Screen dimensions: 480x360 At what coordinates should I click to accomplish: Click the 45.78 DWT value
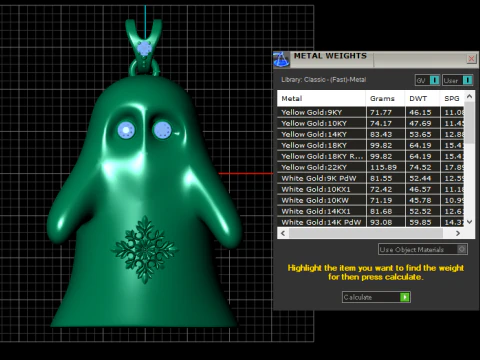coord(420,200)
